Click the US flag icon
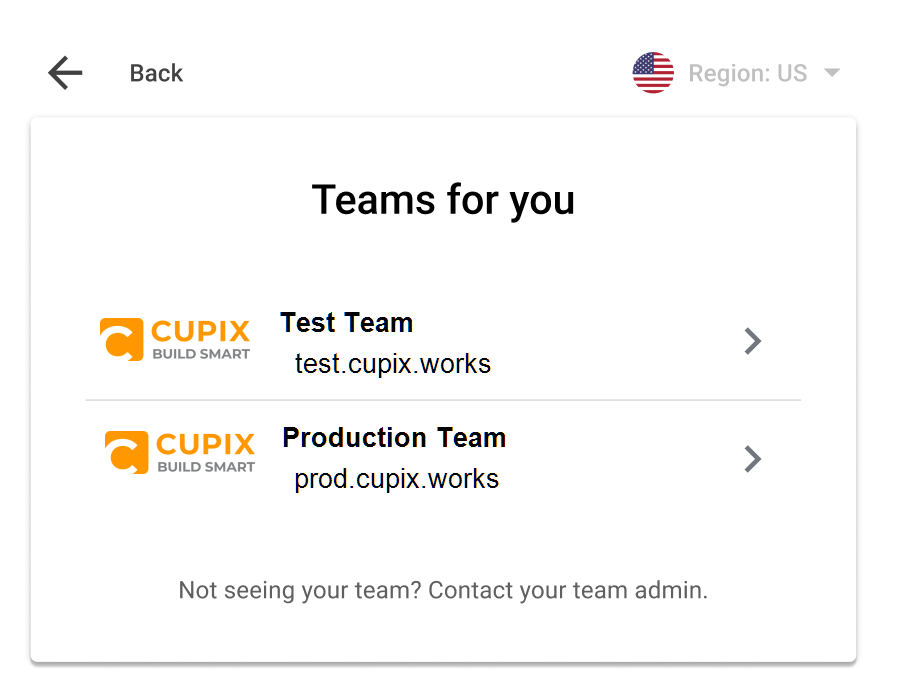Image resolution: width=900 pixels, height=698 pixels. (653, 73)
